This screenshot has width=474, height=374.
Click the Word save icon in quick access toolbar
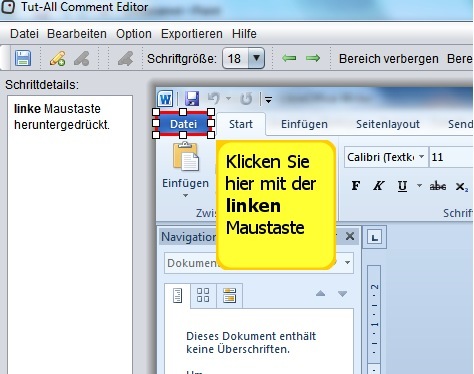pos(192,99)
